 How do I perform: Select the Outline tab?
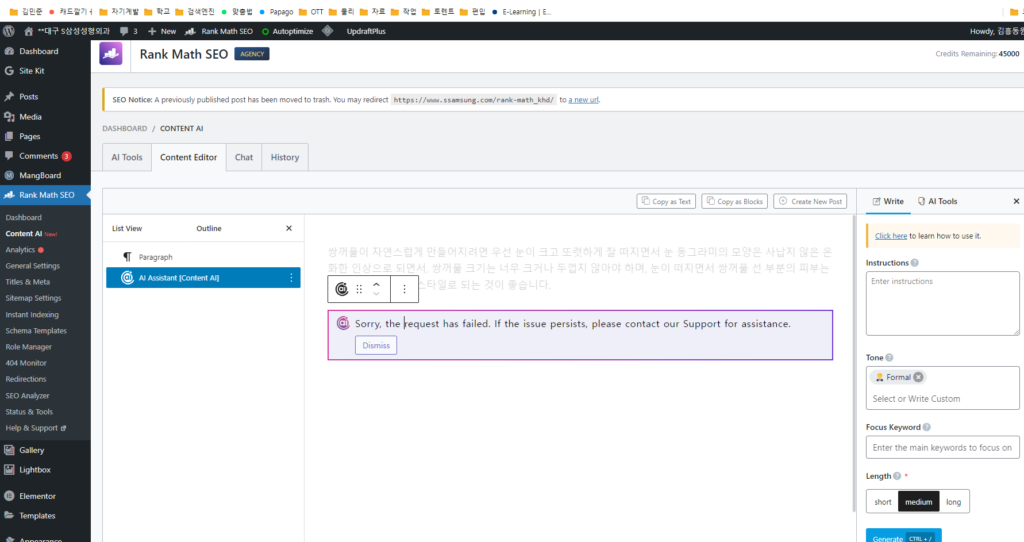tap(209, 229)
